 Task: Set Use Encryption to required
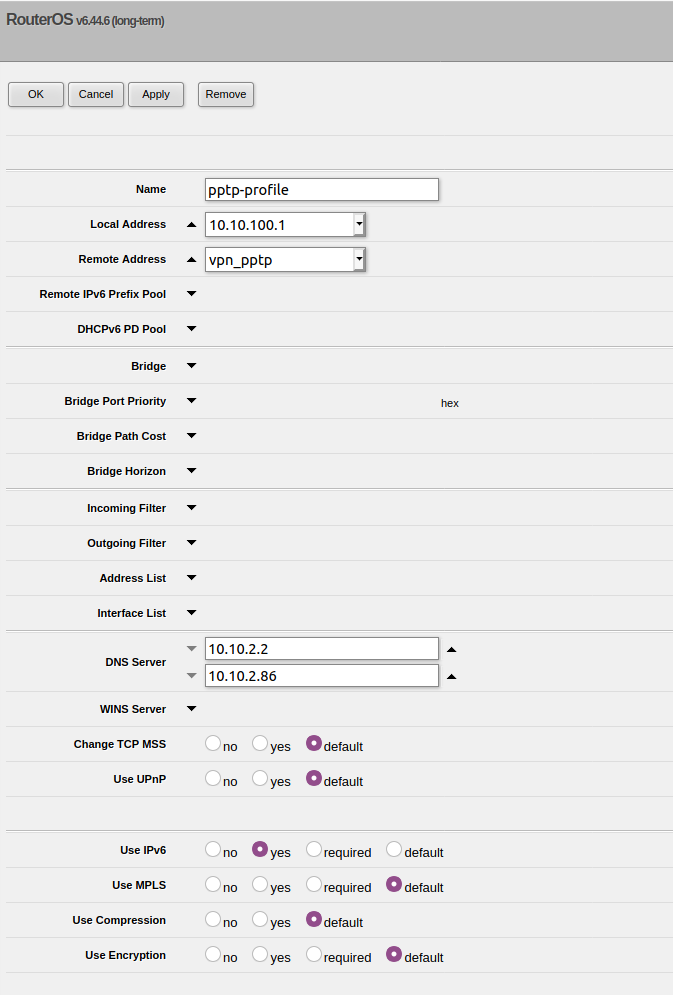pos(314,955)
